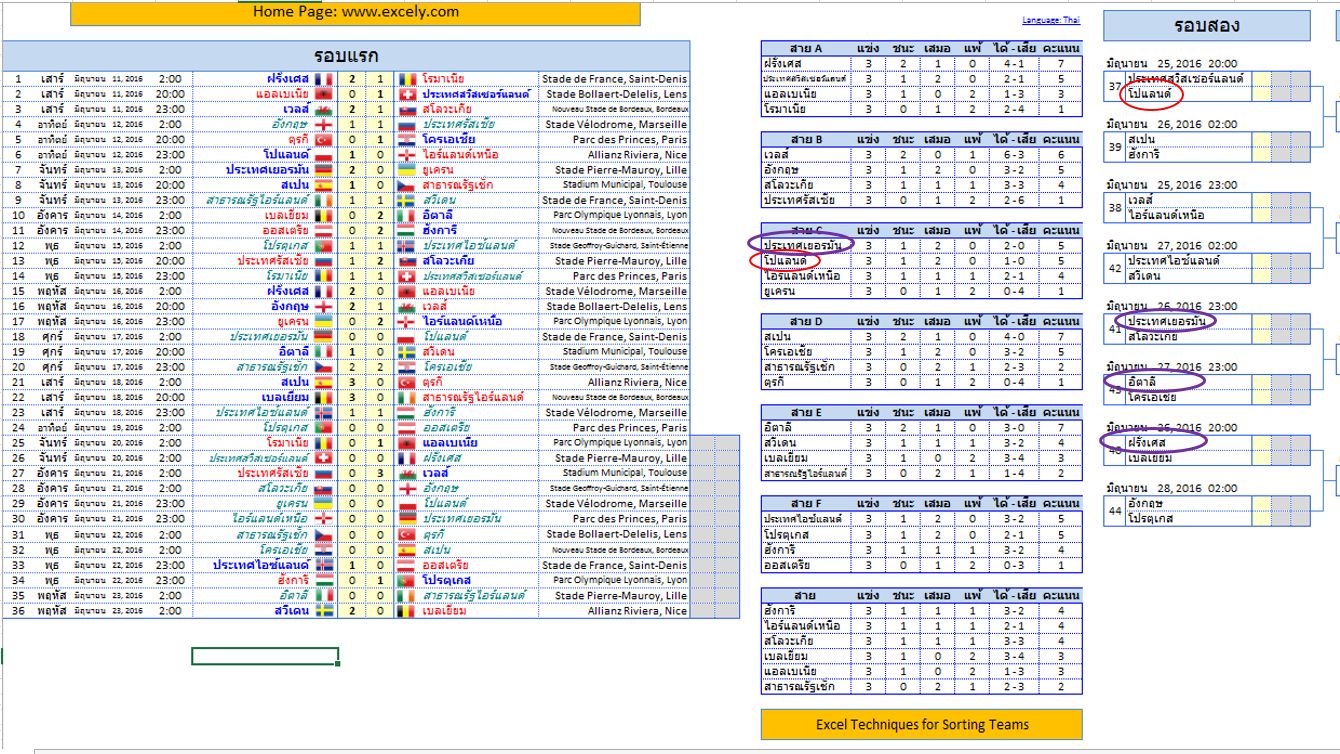Click 'เวลส์' in the สาย B standings
The width and height of the screenshot is (1340, 754).
pos(777,154)
